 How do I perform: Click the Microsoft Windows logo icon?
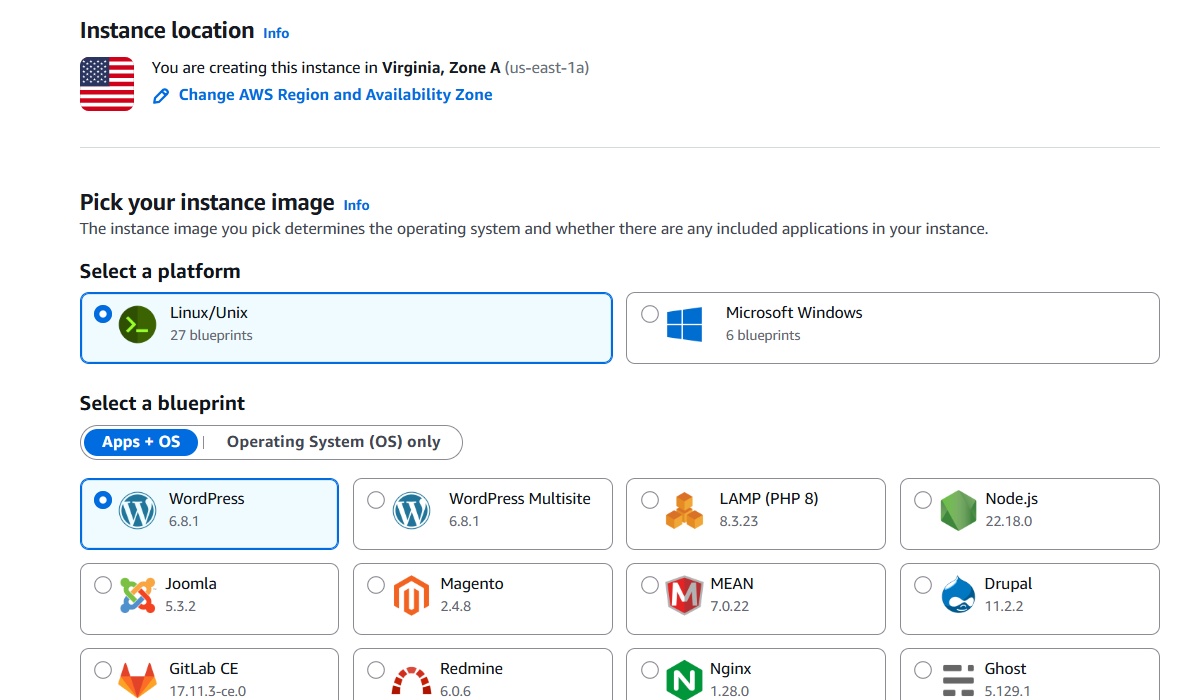tap(686, 324)
